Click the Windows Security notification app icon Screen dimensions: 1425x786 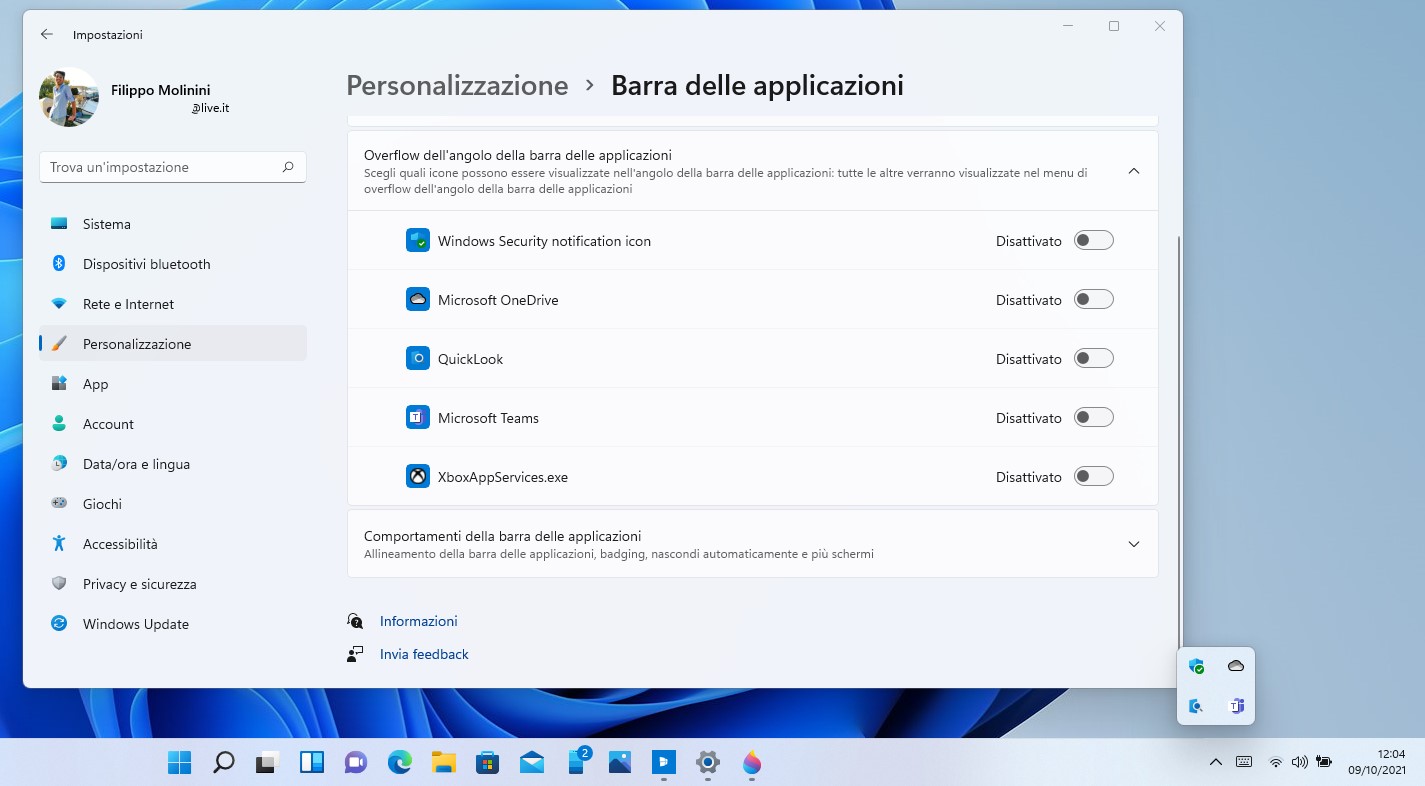tap(417, 241)
